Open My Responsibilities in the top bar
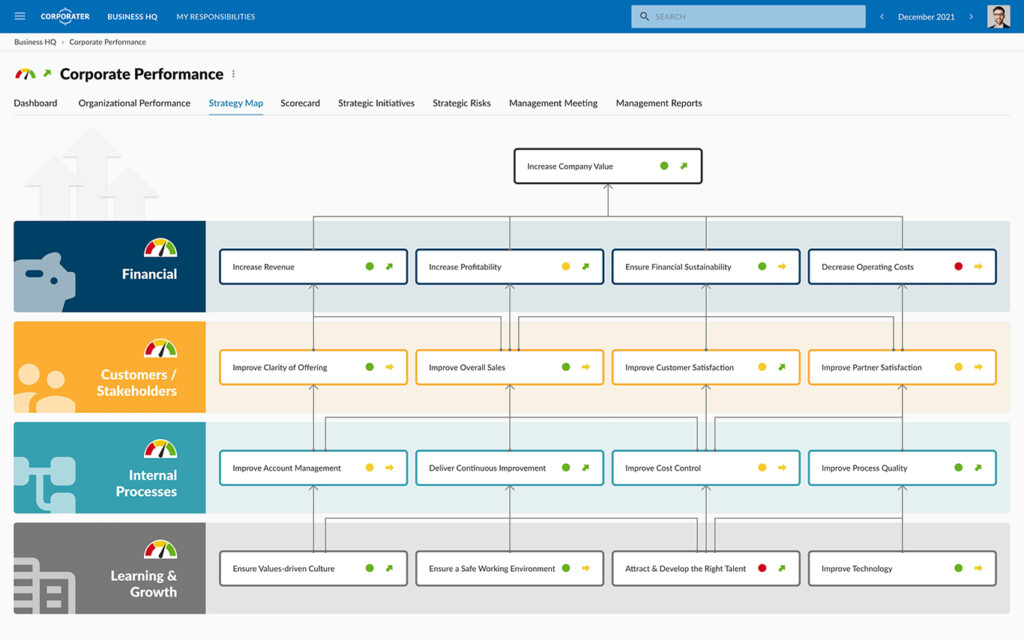The width and height of the screenshot is (1024, 640). 214,16
